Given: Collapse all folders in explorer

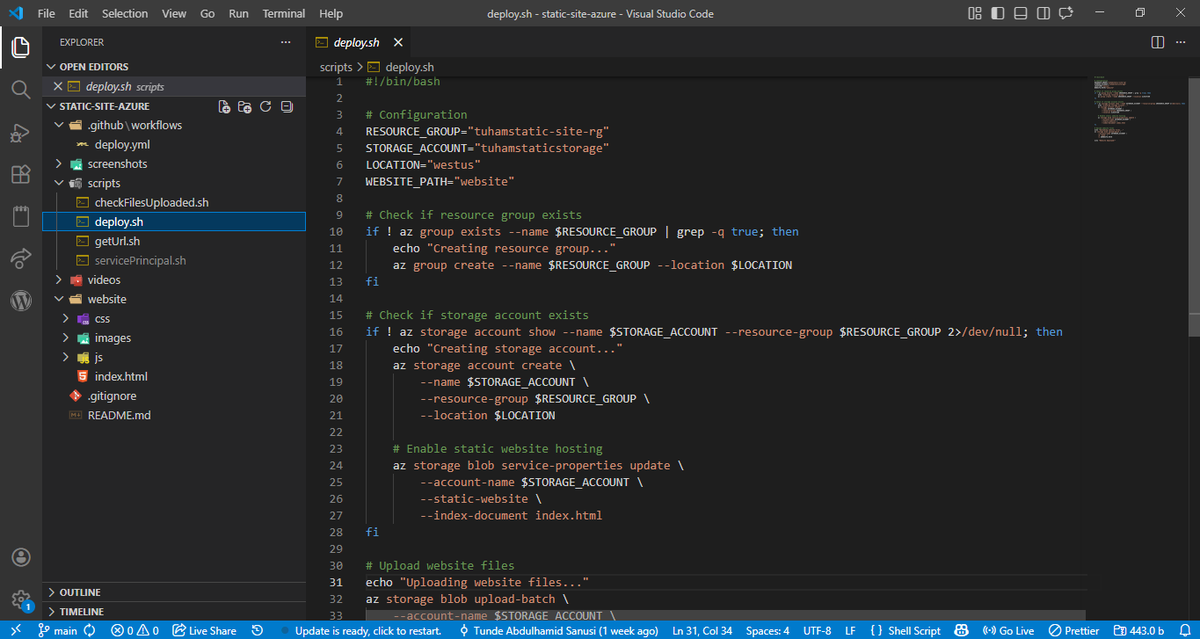Looking at the screenshot, I should tap(287, 106).
